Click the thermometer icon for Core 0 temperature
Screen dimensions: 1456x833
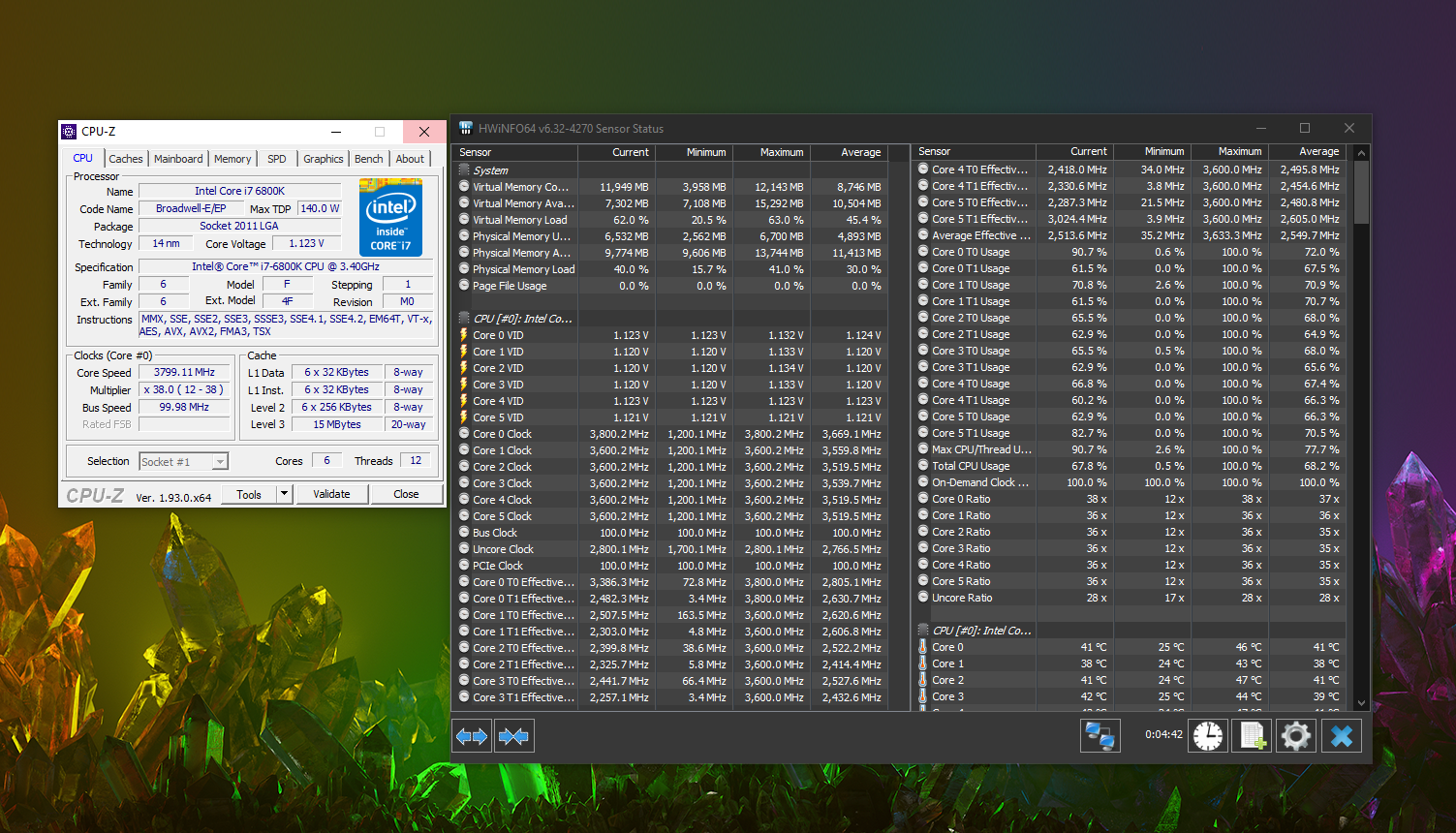tap(922, 647)
